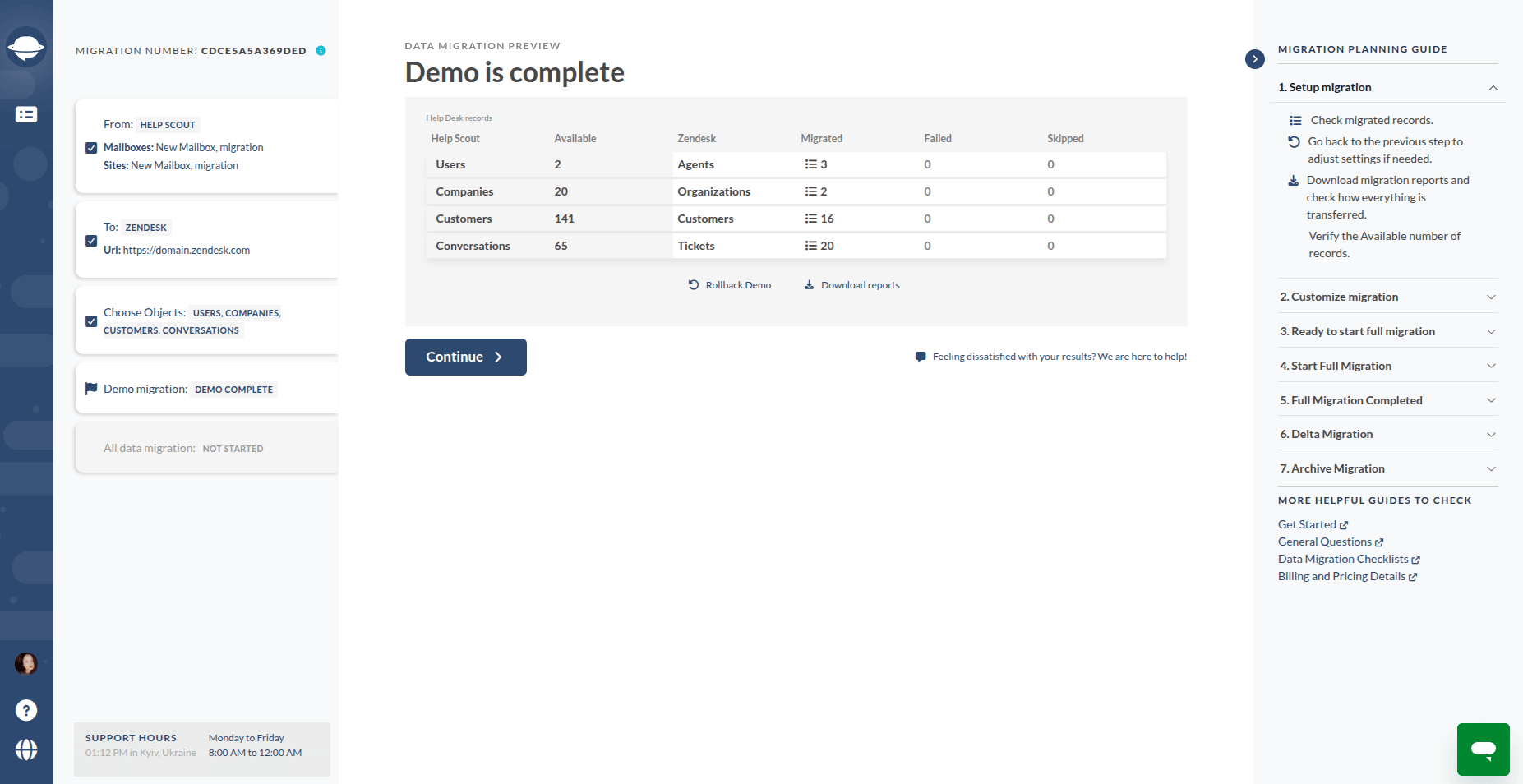Click the user avatar in sidebar

(26, 663)
